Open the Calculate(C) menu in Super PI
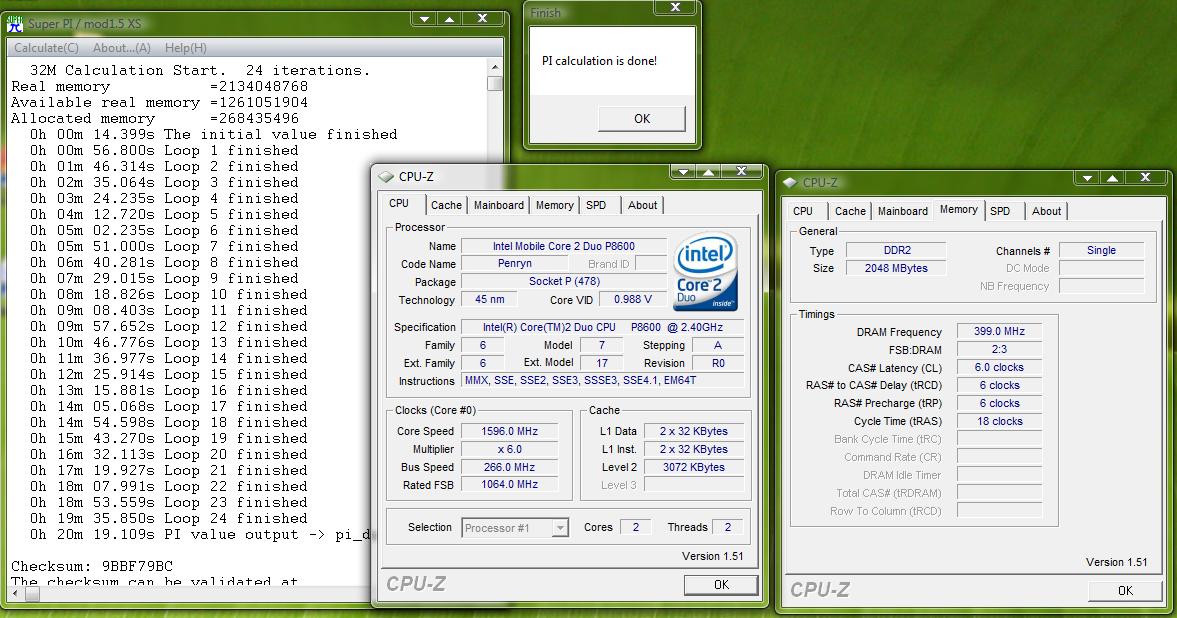Image resolution: width=1177 pixels, height=618 pixels. 46,48
